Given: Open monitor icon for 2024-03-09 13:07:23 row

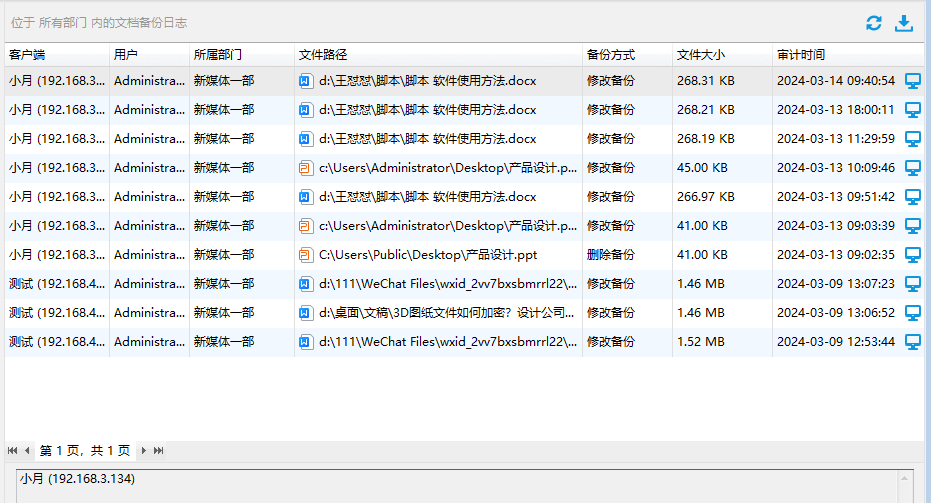Looking at the screenshot, I should tap(913, 284).
